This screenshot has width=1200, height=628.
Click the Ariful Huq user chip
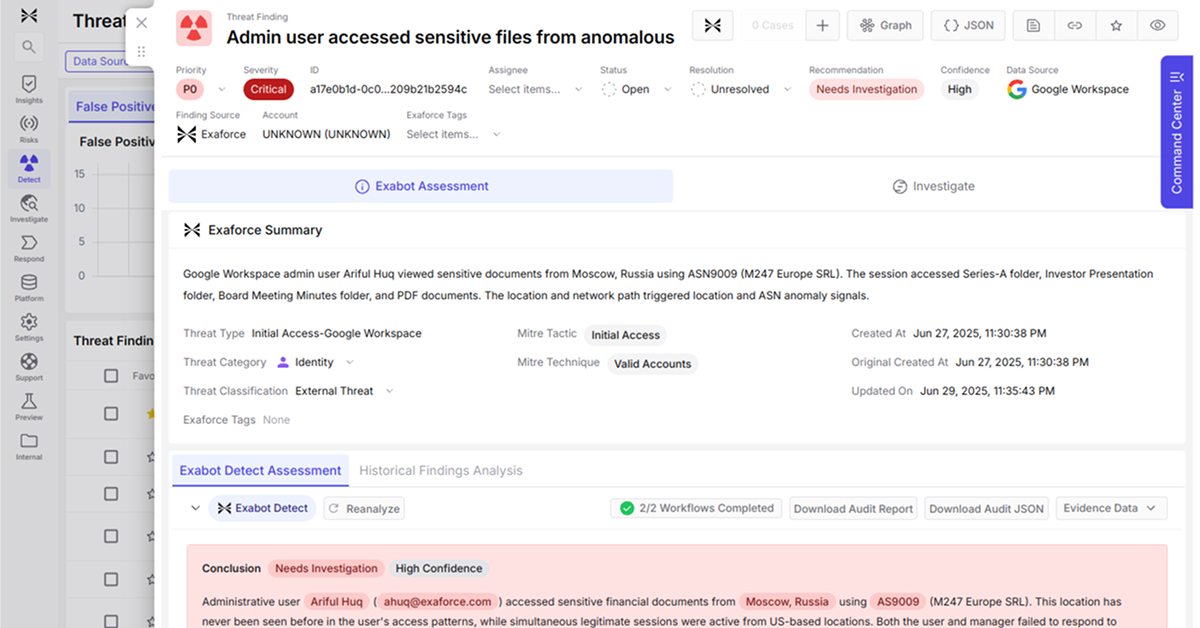[336, 602]
